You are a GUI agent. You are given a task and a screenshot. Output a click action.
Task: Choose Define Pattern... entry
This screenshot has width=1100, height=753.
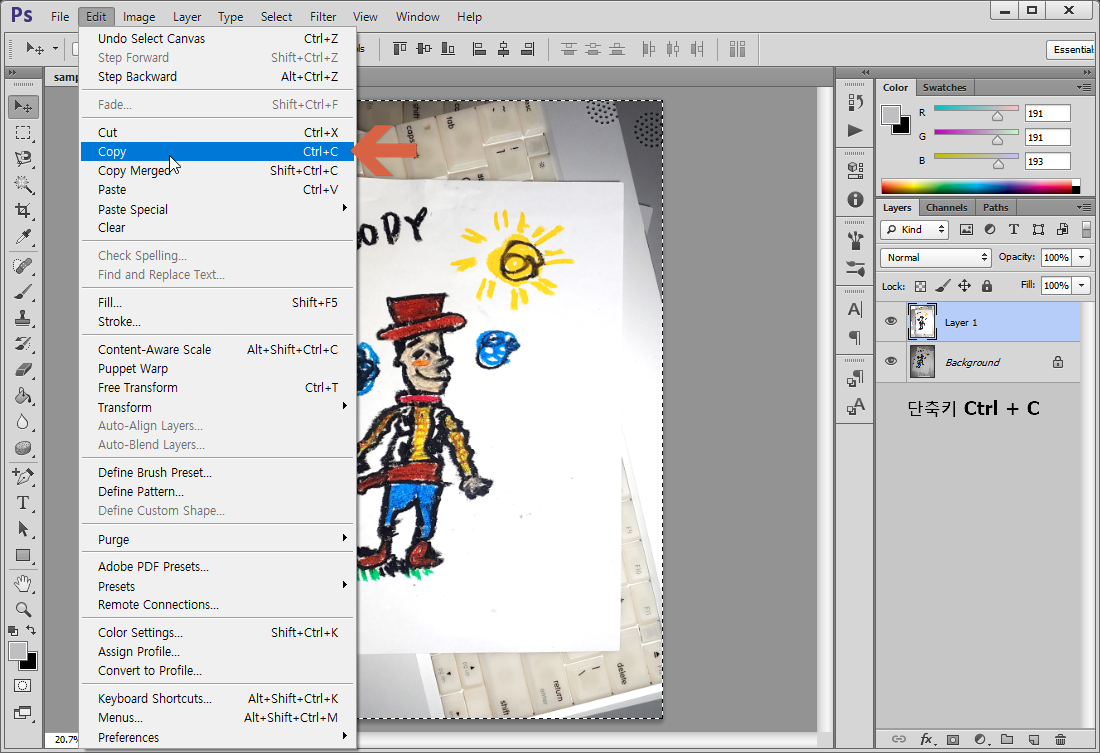point(217,491)
